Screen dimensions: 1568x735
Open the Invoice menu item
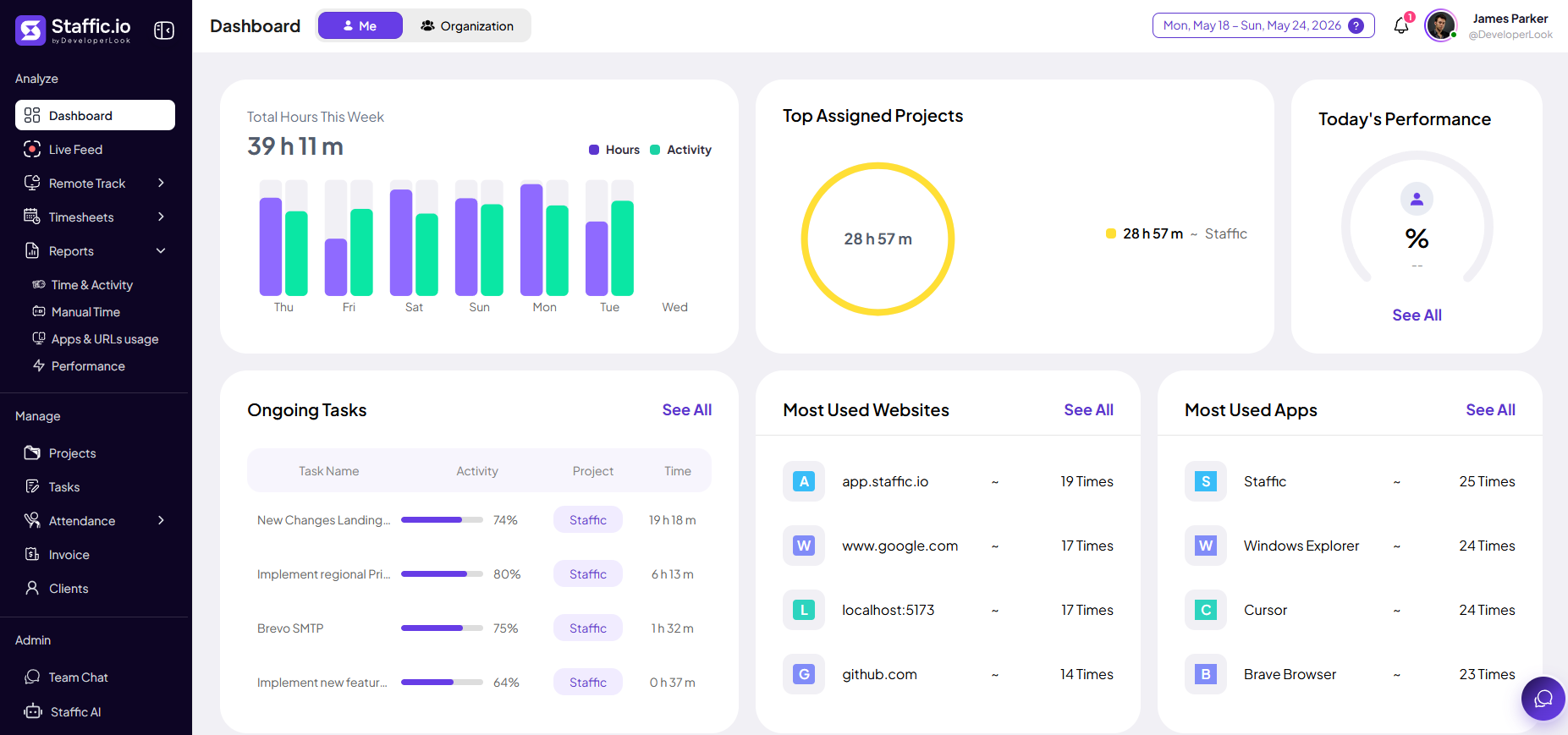[95, 554]
